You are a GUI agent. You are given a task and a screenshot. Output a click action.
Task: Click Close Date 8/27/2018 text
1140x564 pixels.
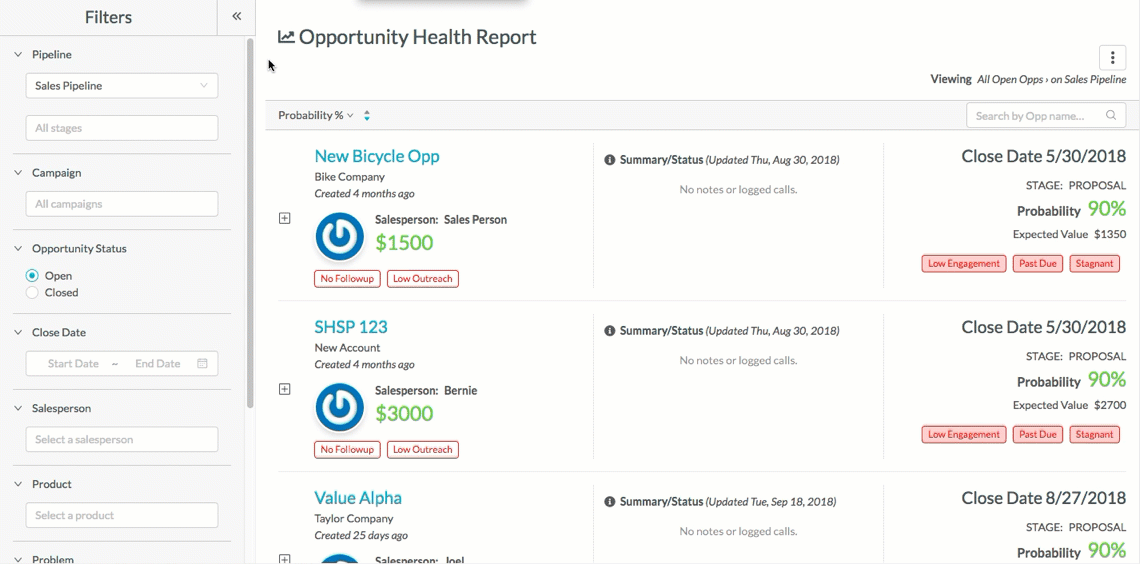click(x=1044, y=498)
